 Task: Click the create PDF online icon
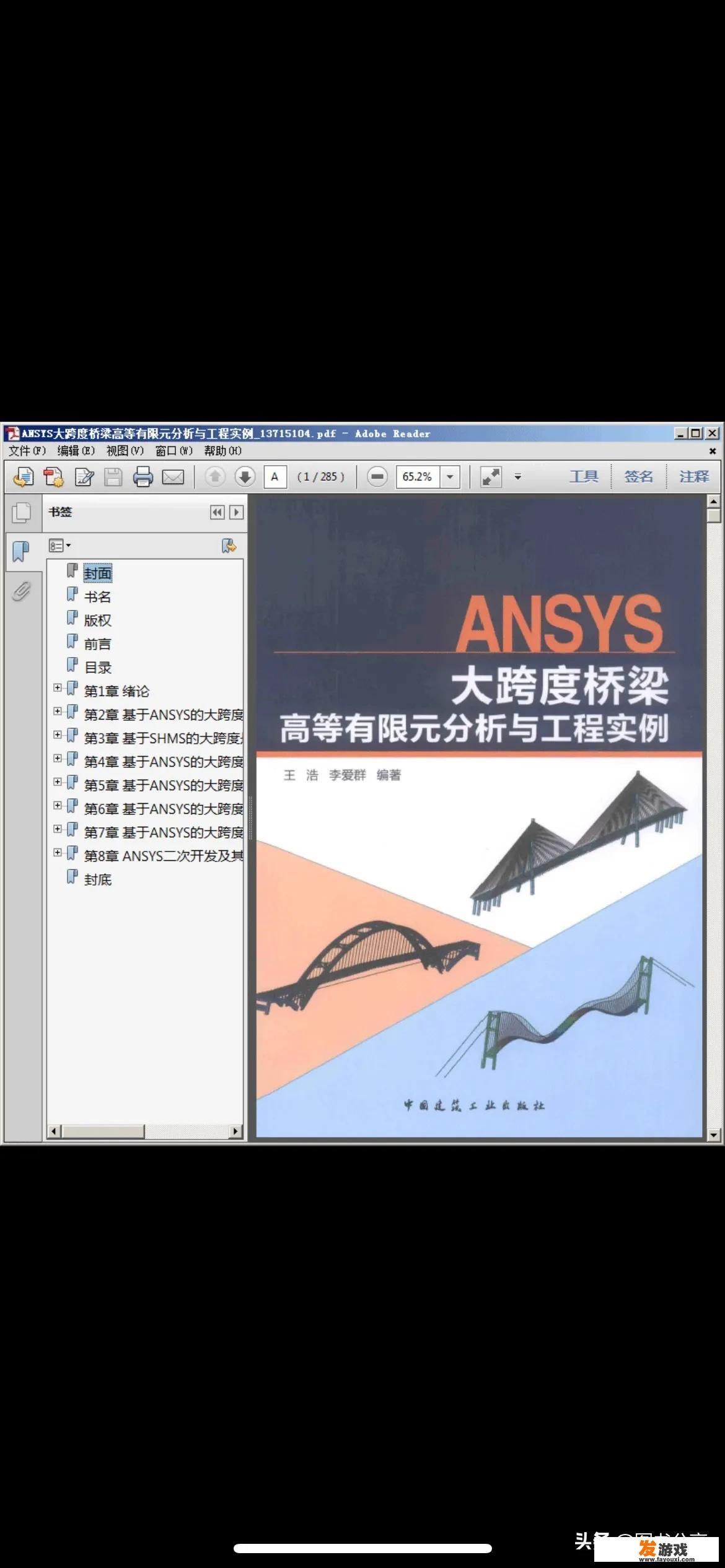pyautogui.click(x=53, y=476)
